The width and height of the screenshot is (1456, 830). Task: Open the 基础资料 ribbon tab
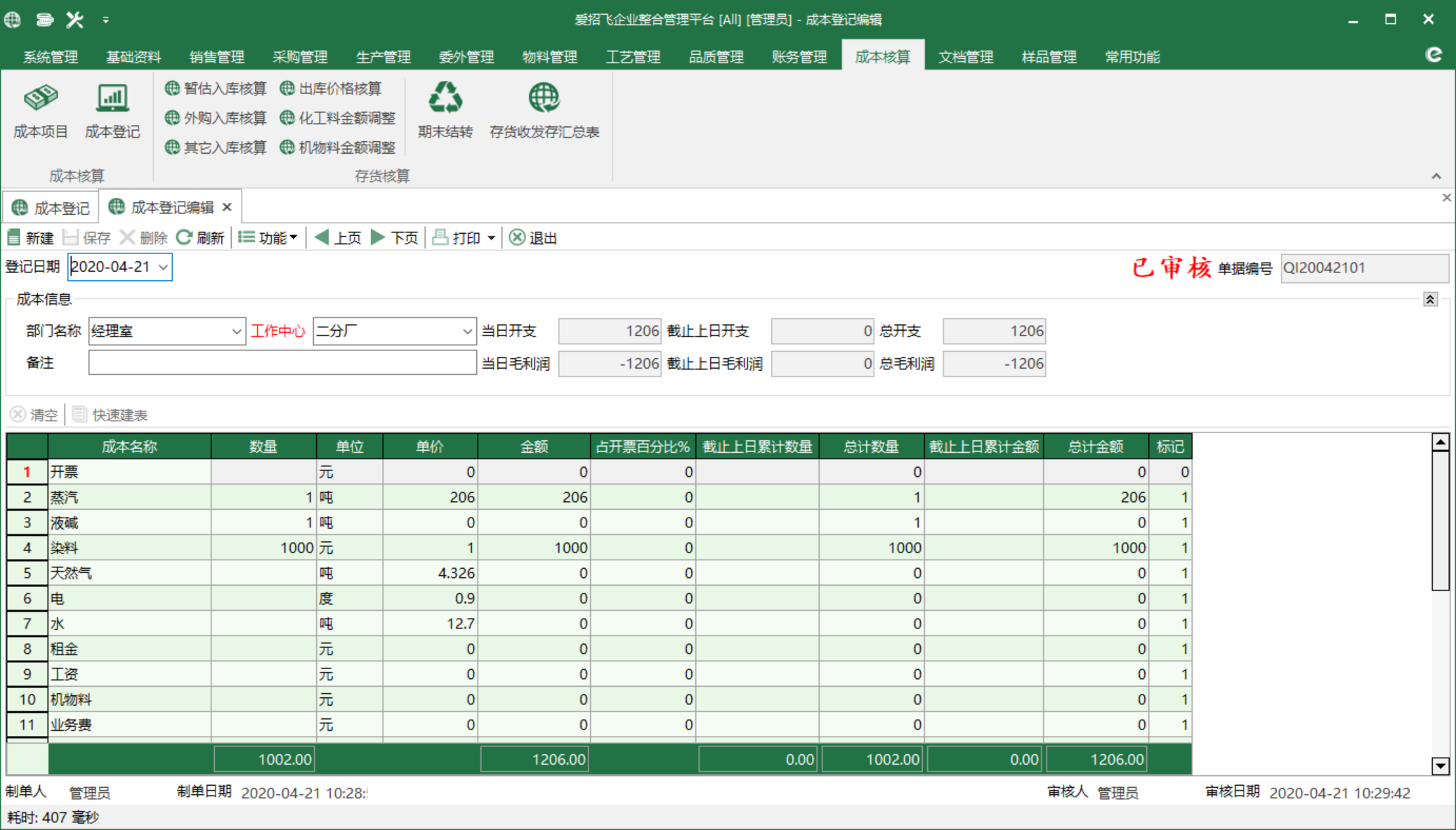coord(133,57)
